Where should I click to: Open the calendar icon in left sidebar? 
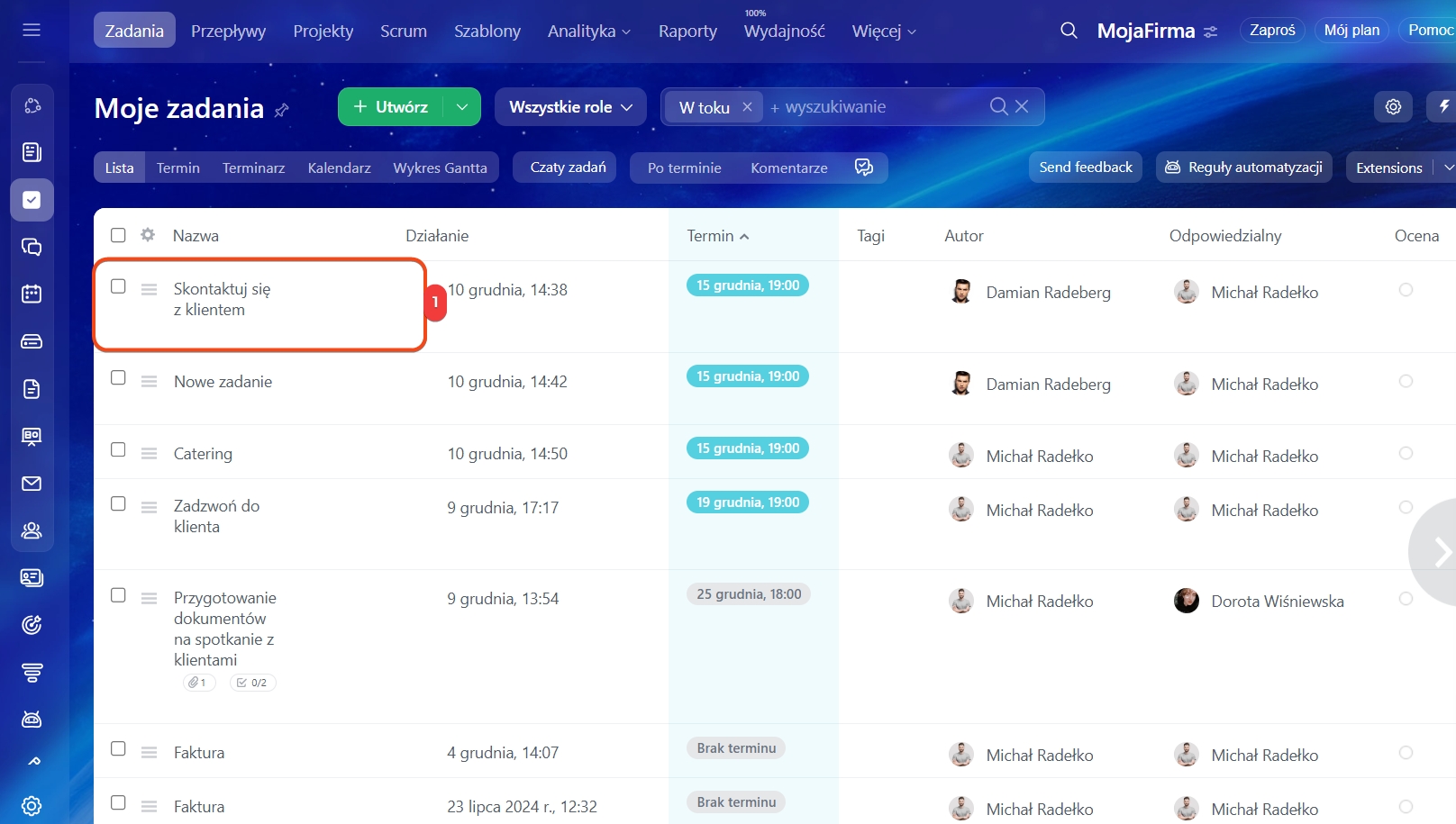click(32, 294)
